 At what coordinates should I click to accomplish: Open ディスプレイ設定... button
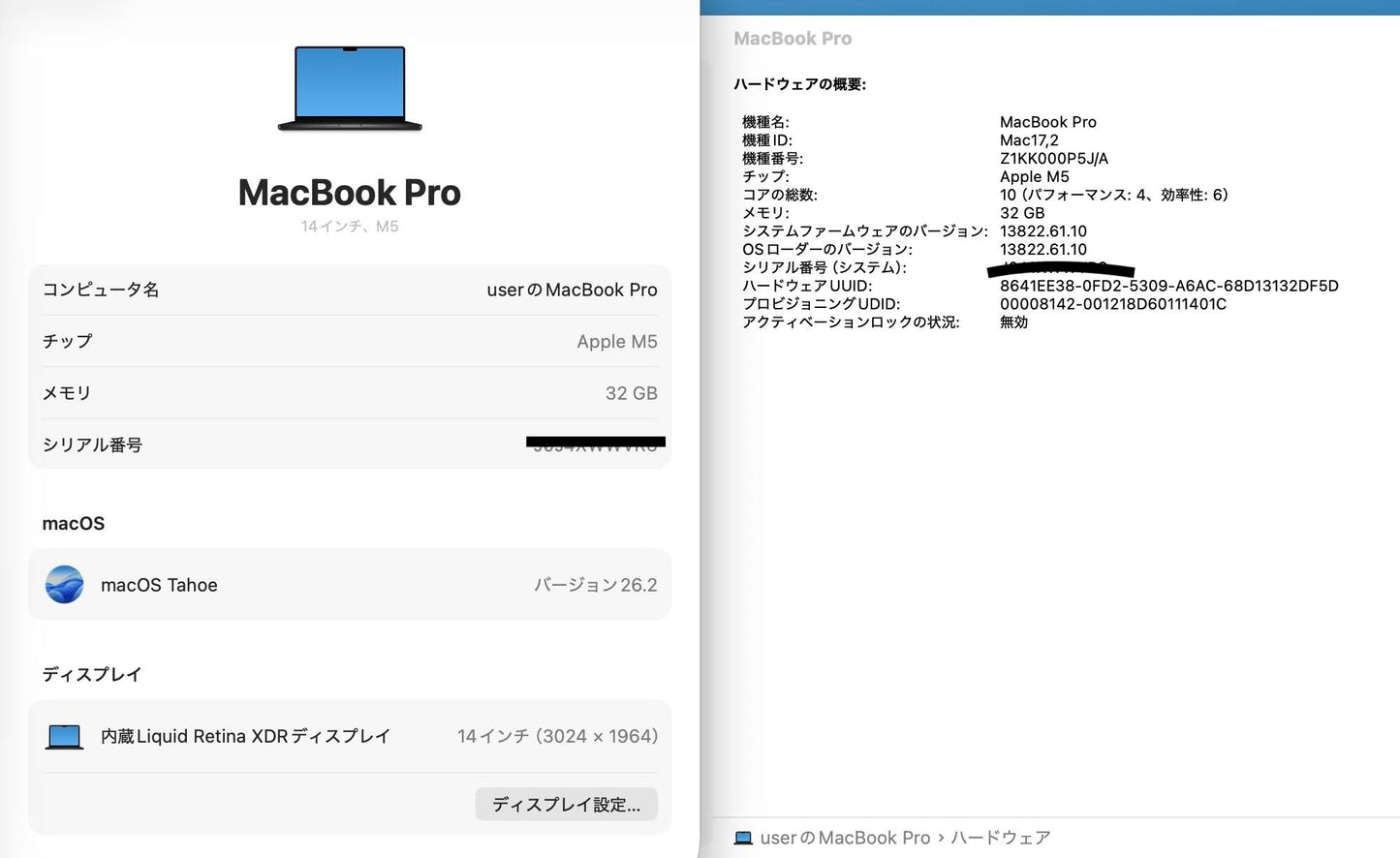pos(567,805)
